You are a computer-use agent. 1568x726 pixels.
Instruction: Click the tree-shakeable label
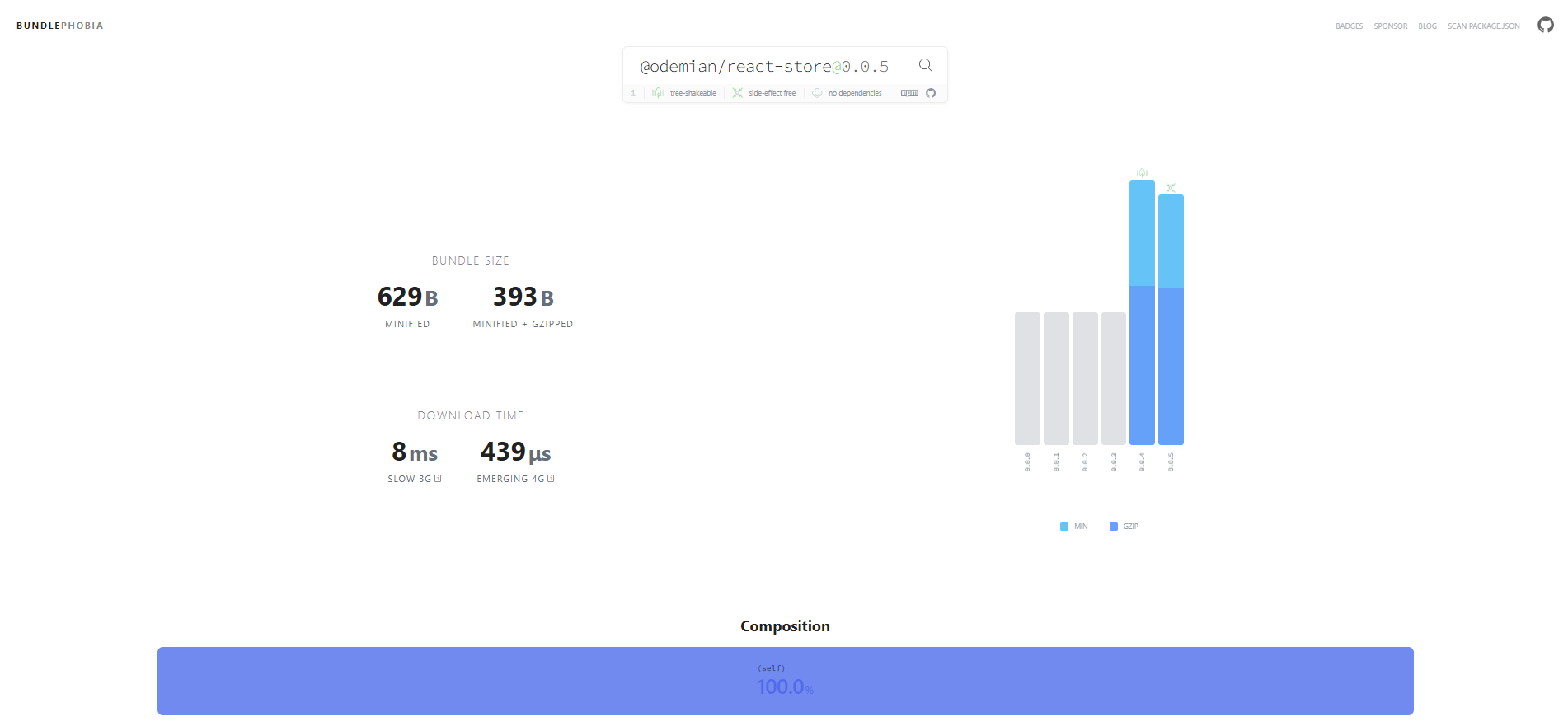[692, 93]
